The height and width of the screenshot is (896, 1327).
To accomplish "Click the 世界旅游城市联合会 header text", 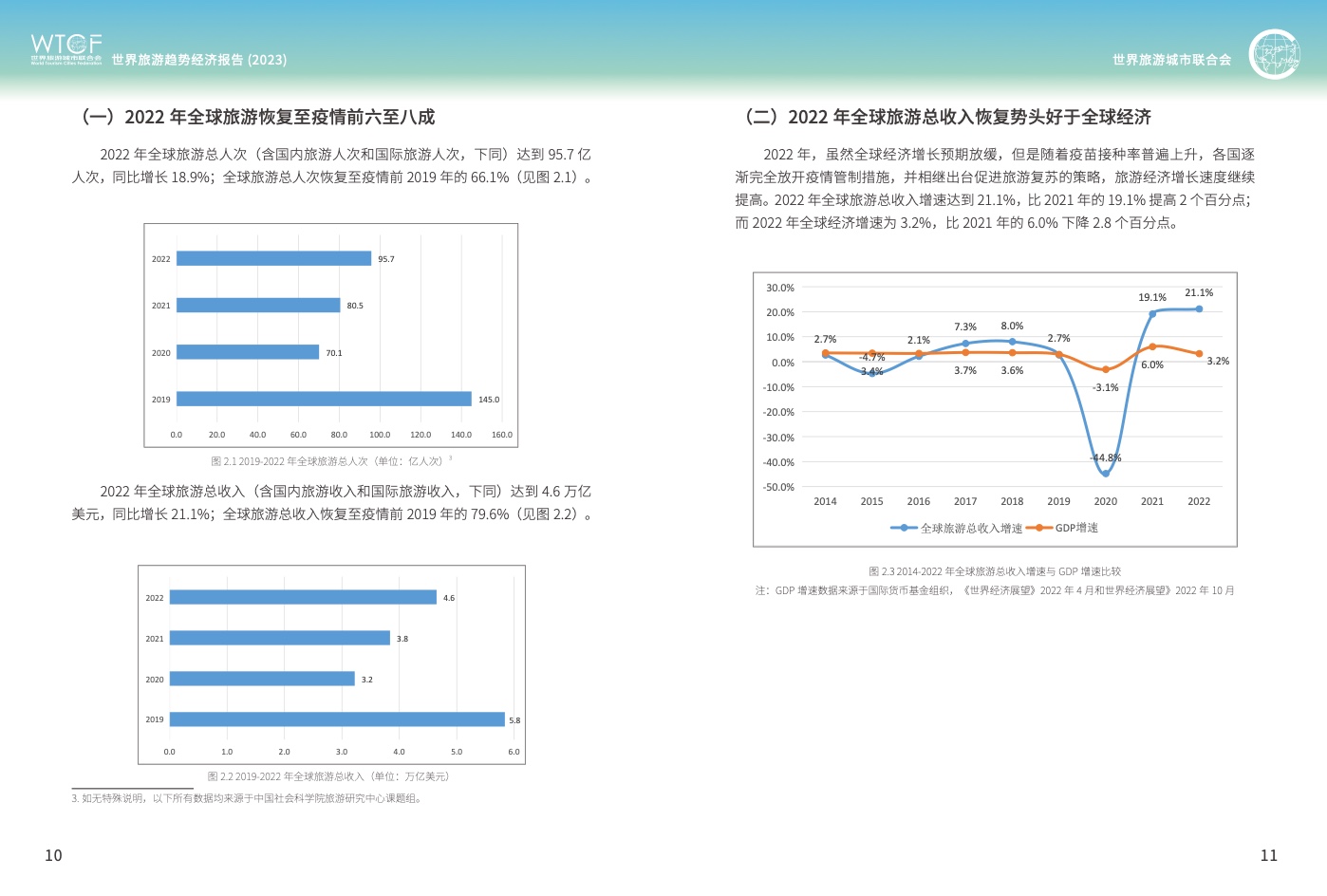I will (x=1171, y=60).
